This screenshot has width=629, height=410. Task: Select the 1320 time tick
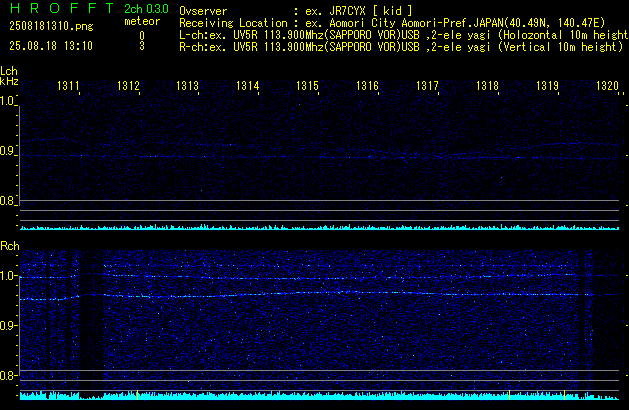607,86
